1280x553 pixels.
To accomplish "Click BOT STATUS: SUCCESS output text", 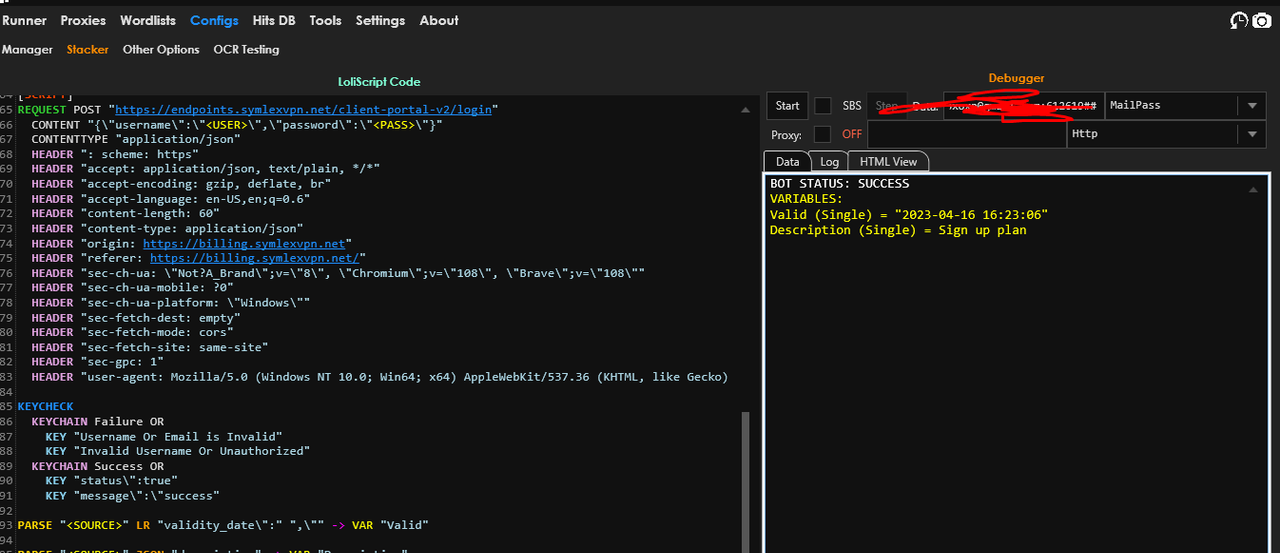I will [840, 184].
